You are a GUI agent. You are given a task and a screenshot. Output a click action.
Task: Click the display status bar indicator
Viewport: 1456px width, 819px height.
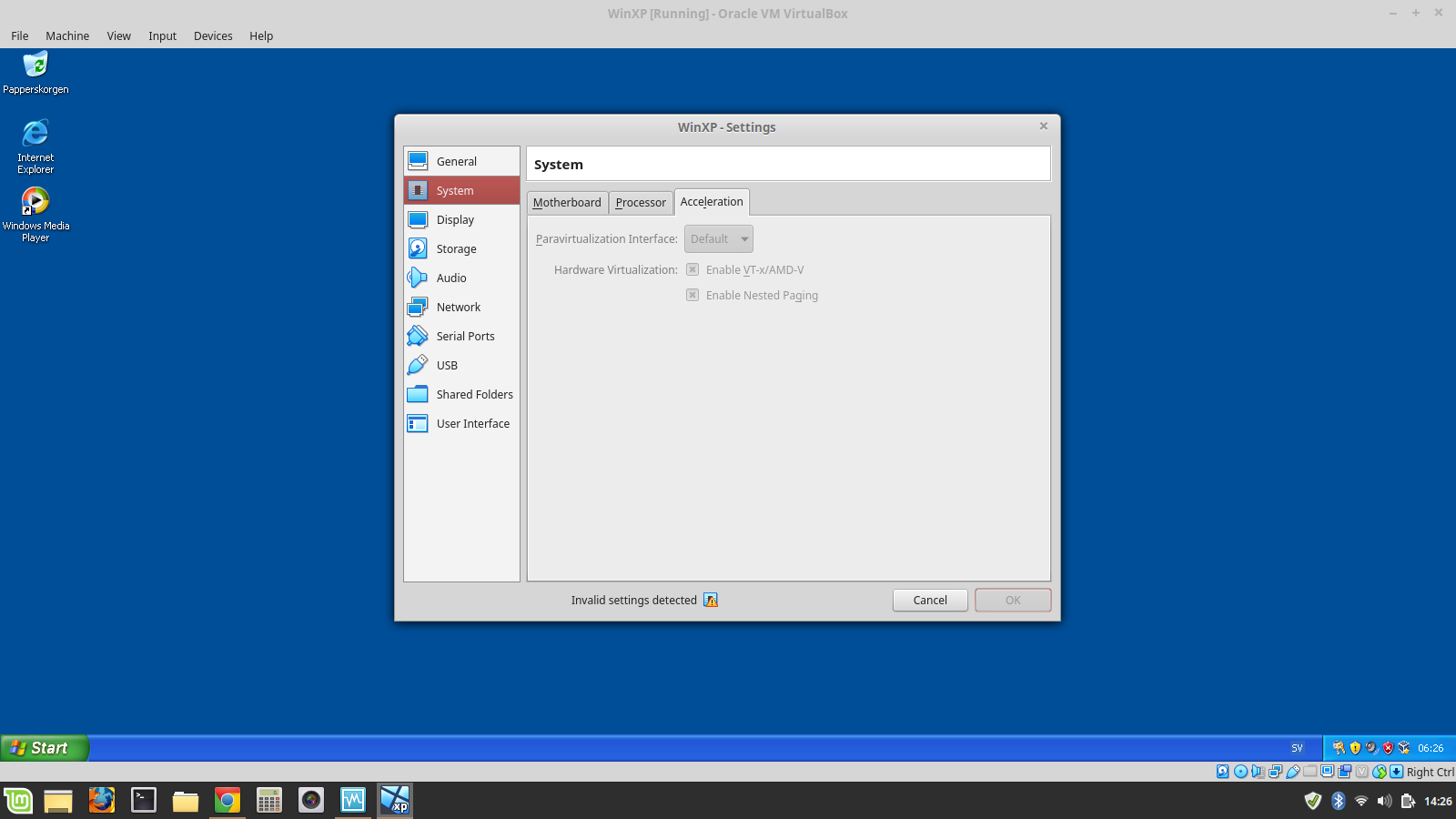1328,772
